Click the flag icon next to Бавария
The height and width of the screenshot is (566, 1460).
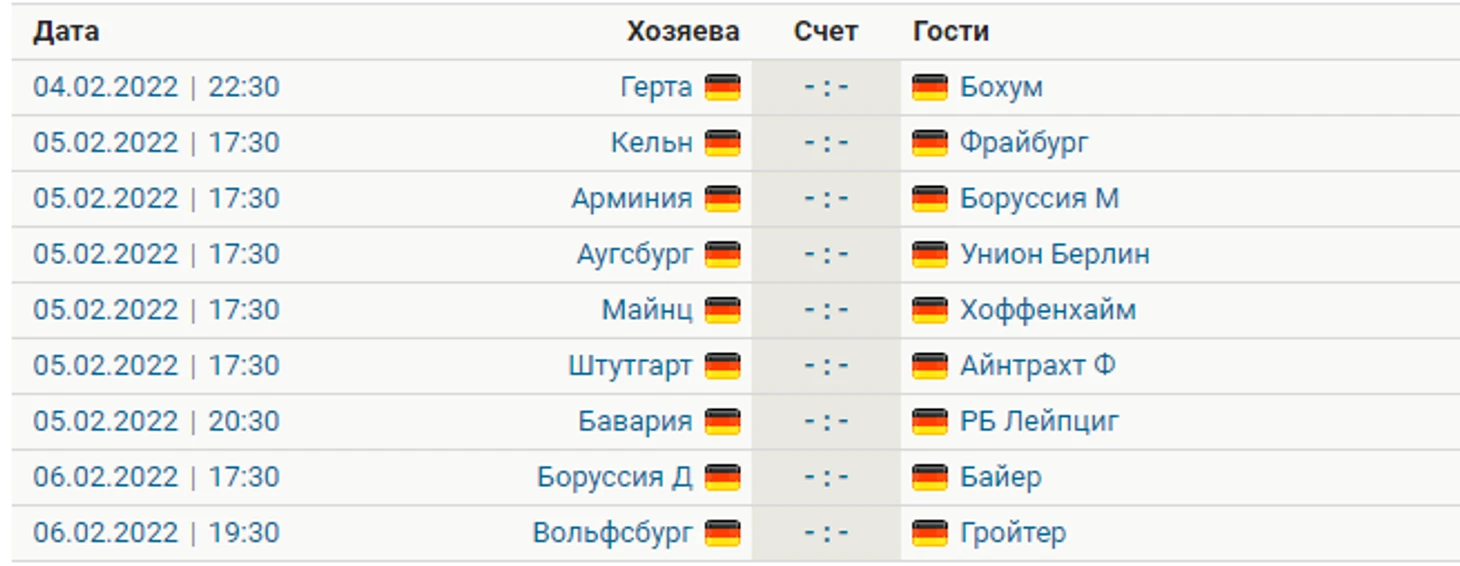point(722,422)
